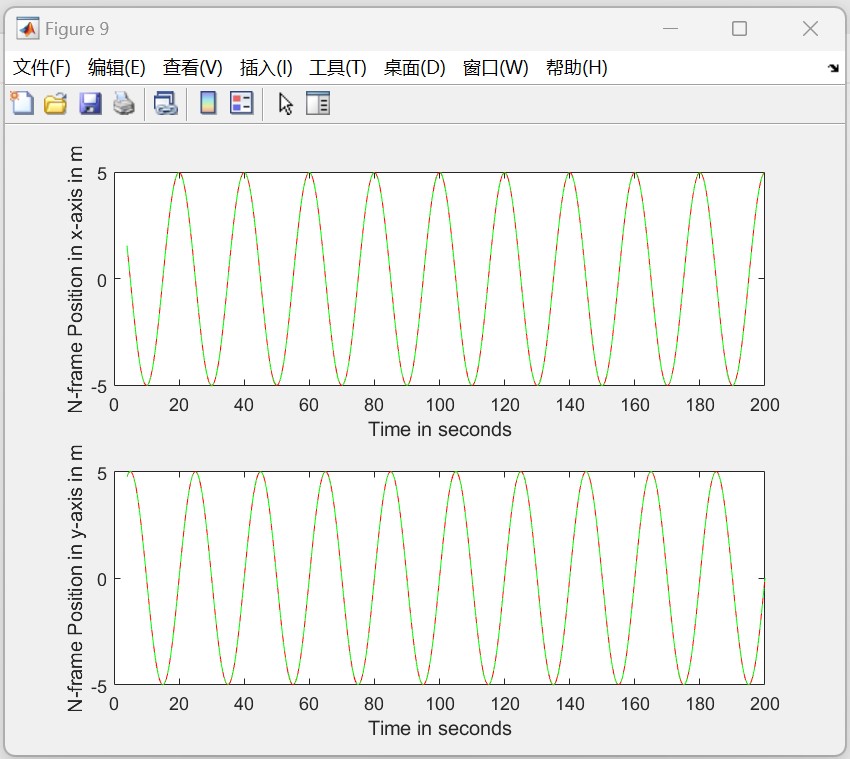Click the top plot's Time in seconds label
Image resolution: width=850 pixels, height=759 pixels.
(x=440, y=429)
